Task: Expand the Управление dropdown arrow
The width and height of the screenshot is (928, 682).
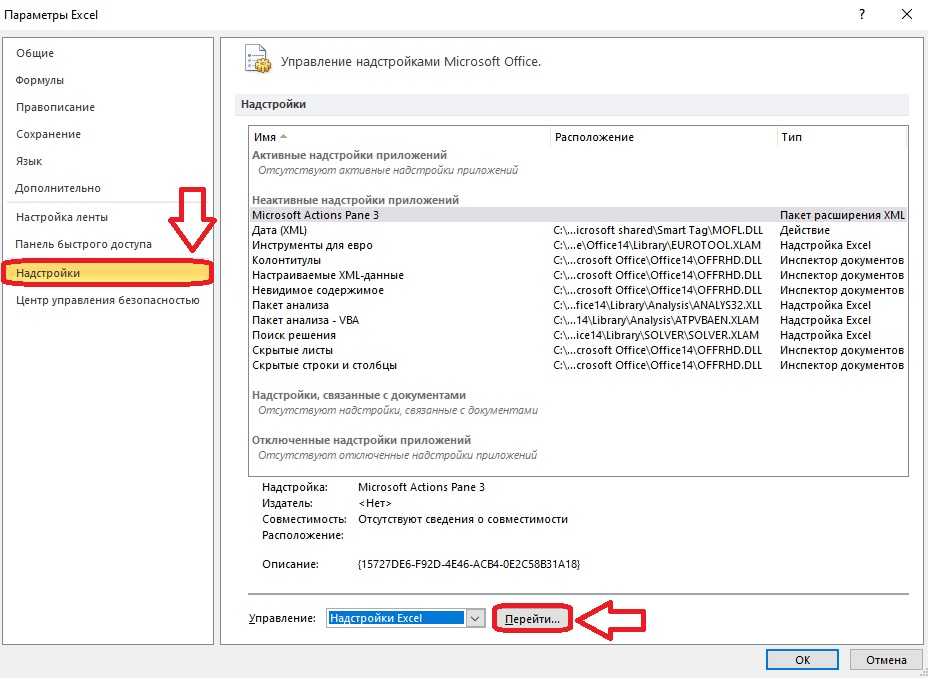Action: click(475, 619)
